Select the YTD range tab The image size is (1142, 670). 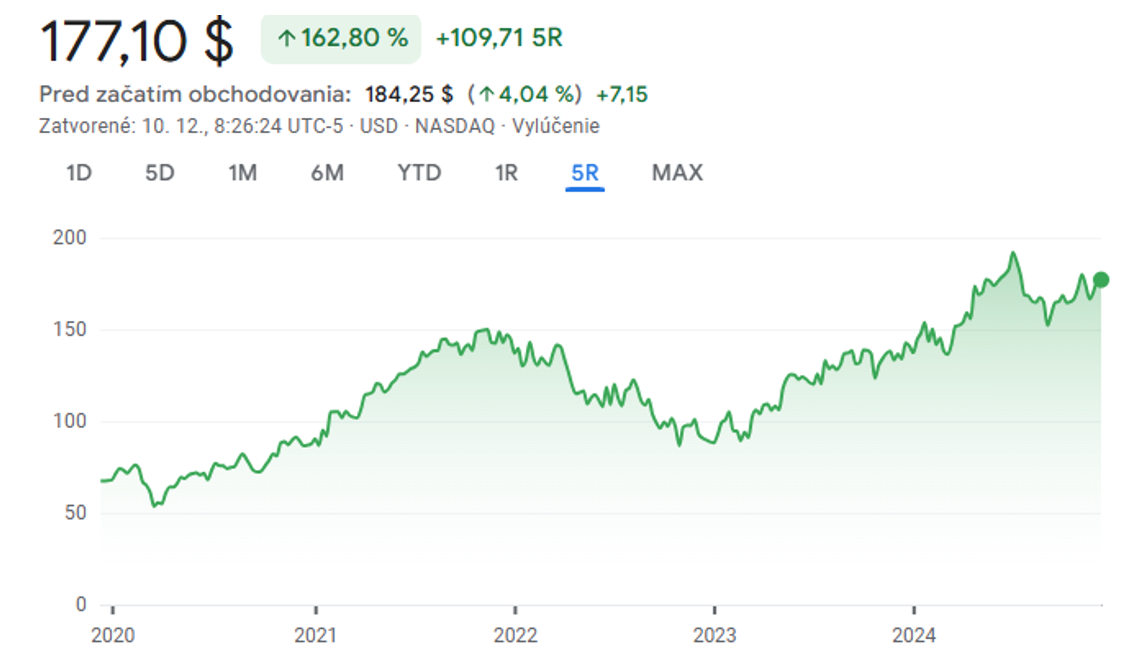click(419, 173)
